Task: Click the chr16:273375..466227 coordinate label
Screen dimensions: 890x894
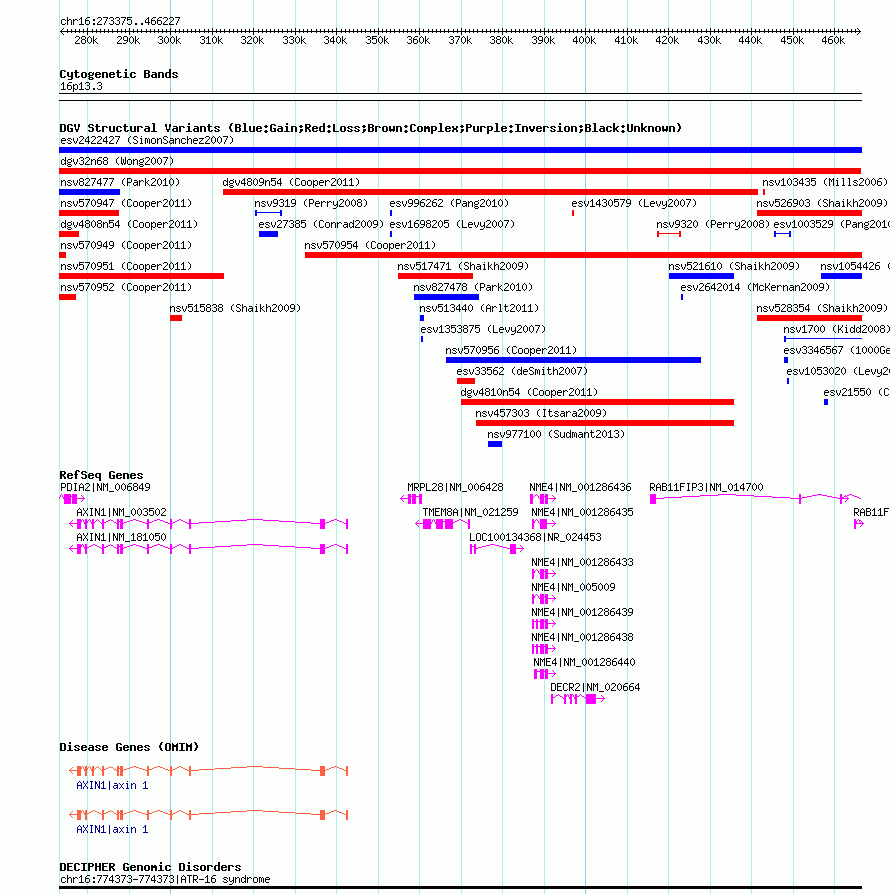Action: [120, 22]
